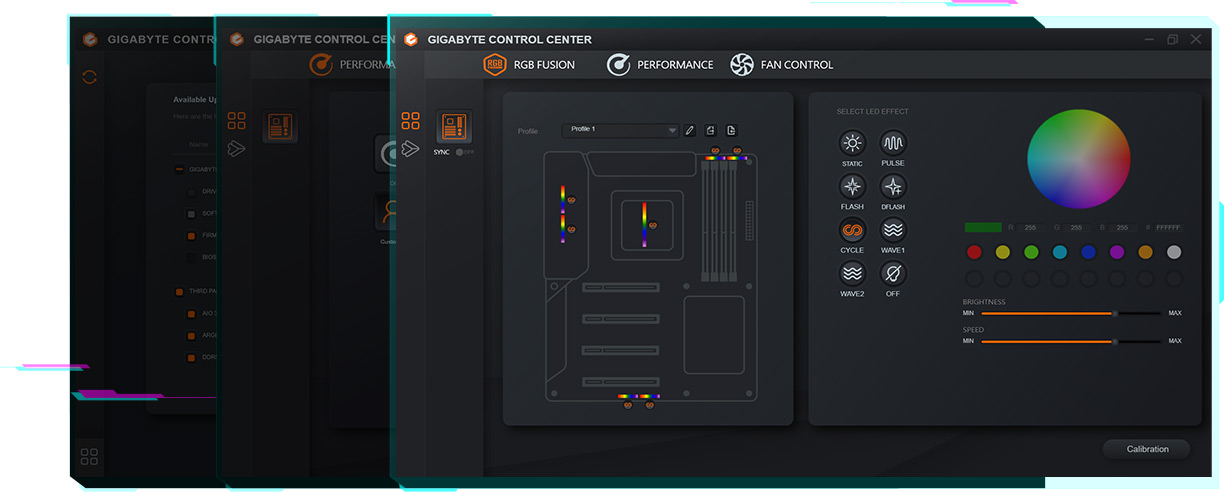Click the Calibration button
Image resolution: width=1224 pixels, height=492 pixels.
(x=1147, y=449)
